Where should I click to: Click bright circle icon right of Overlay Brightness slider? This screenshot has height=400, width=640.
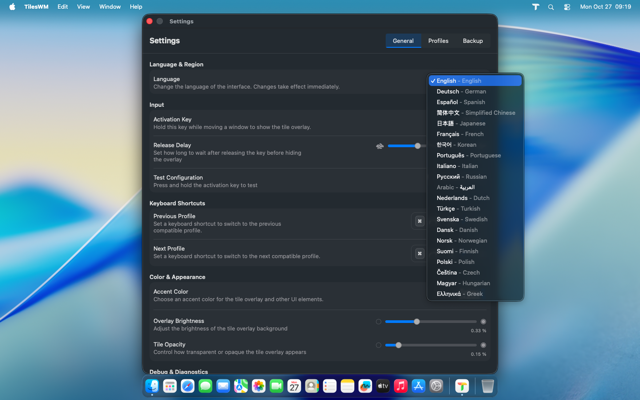(x=483, y=322)
